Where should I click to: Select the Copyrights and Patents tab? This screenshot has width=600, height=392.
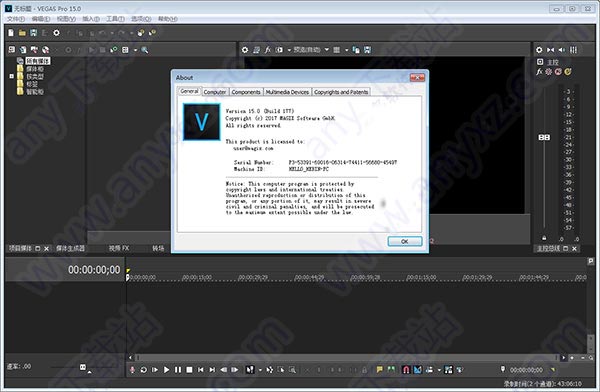[341, 92]
